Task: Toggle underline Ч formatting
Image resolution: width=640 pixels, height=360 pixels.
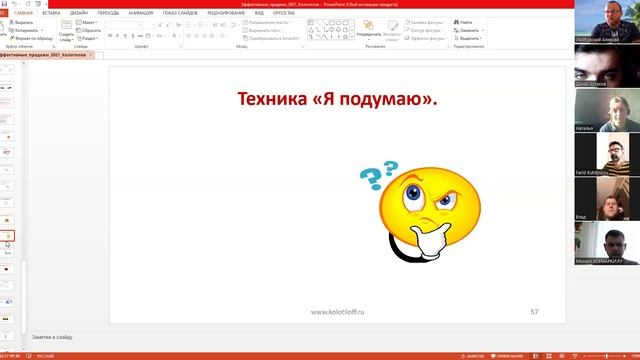Action: pyautogui.click(x=125, y=36)
